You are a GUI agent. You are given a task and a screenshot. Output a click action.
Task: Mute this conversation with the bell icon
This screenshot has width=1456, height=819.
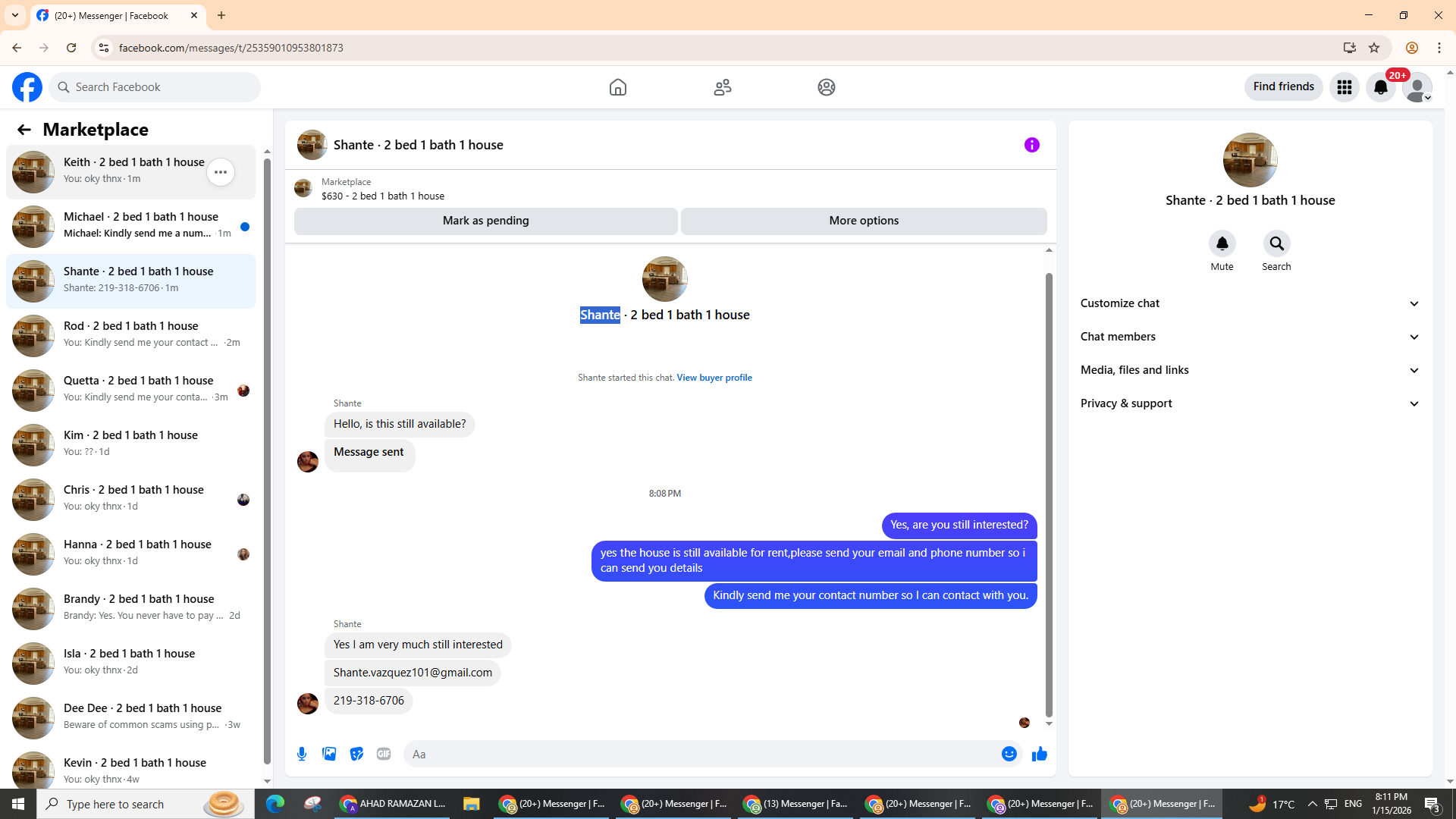[x=1222, y=243]
